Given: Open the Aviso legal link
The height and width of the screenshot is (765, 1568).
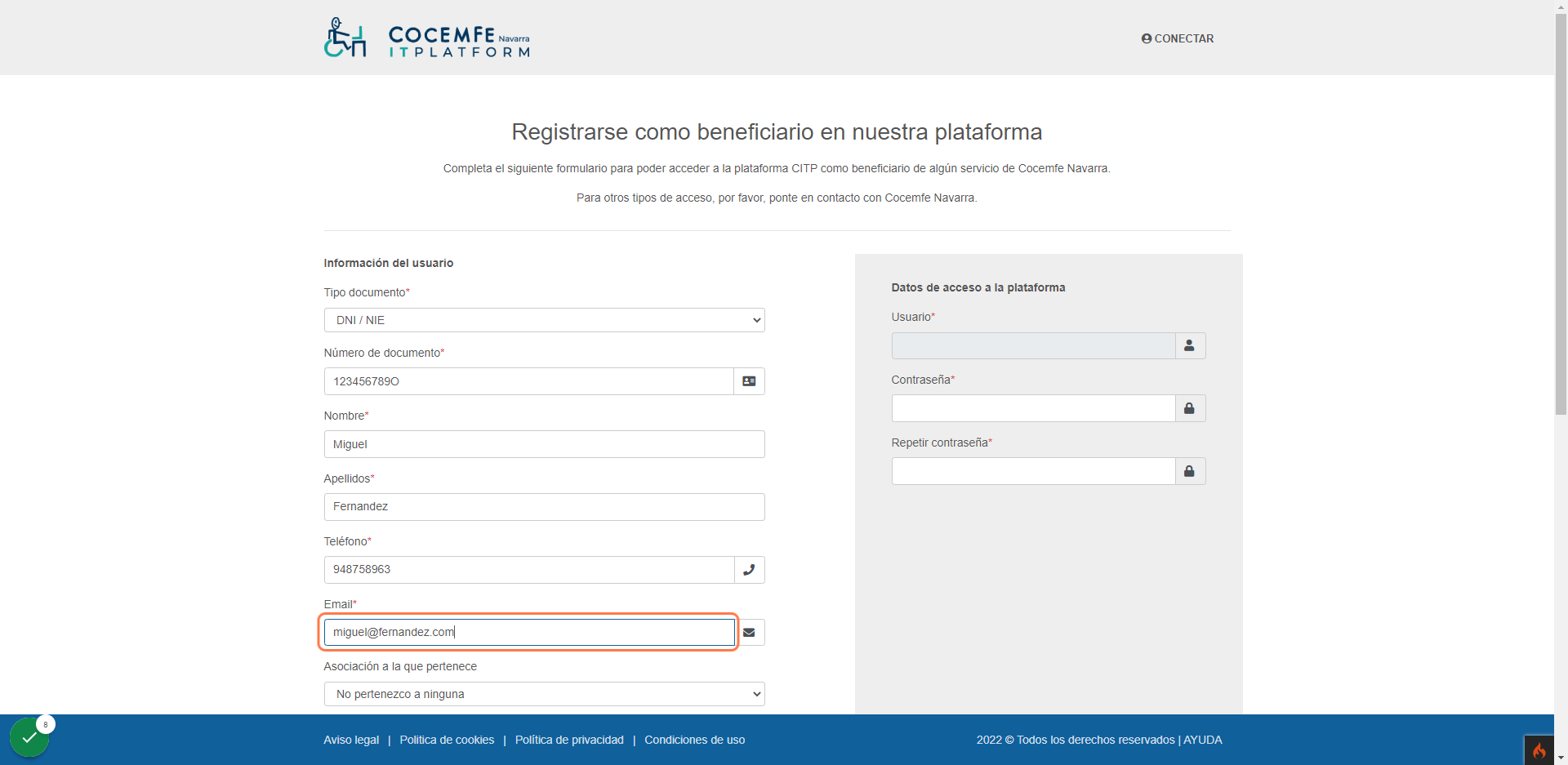Looking at the screenshot, I should (351, 740).
